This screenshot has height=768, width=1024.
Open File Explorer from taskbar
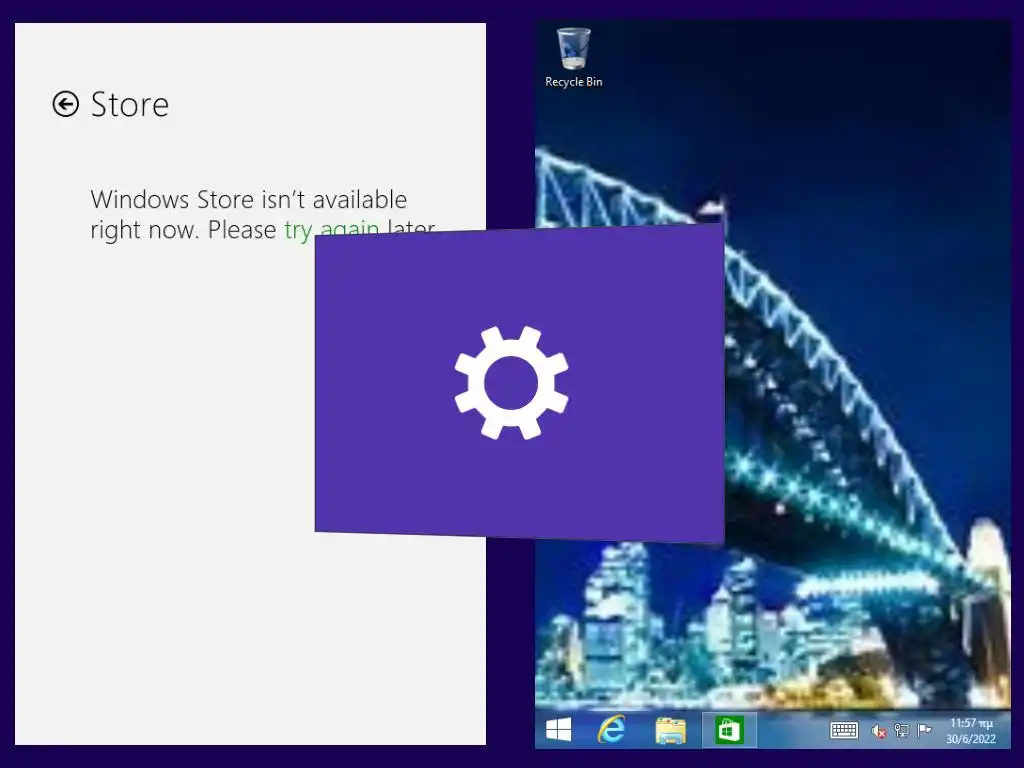(x=671, y=730)
